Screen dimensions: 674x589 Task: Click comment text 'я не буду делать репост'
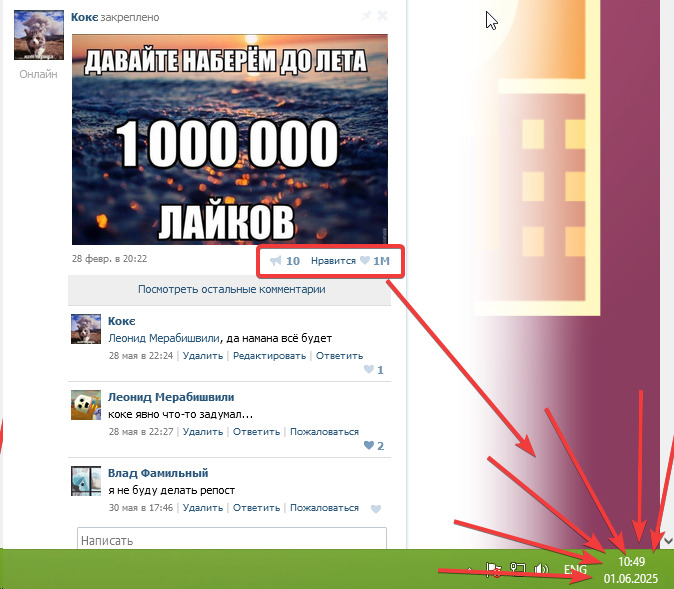[x=172, y=490]
